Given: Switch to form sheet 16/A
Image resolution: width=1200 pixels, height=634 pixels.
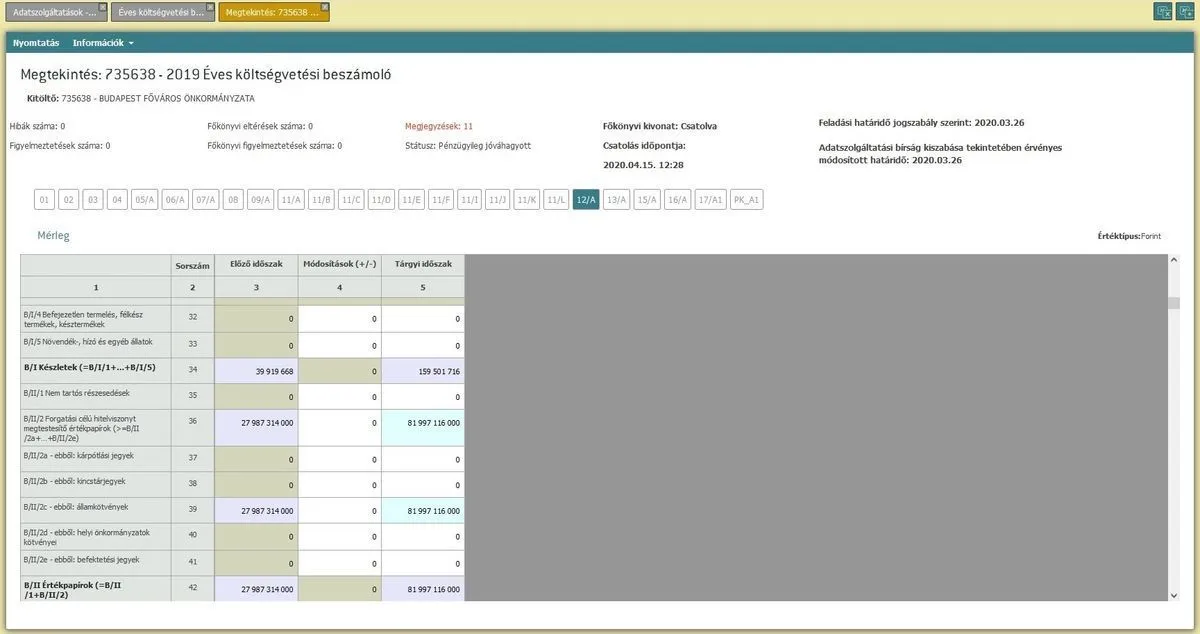Looking at the screenshot, I should tap(678, 199).
